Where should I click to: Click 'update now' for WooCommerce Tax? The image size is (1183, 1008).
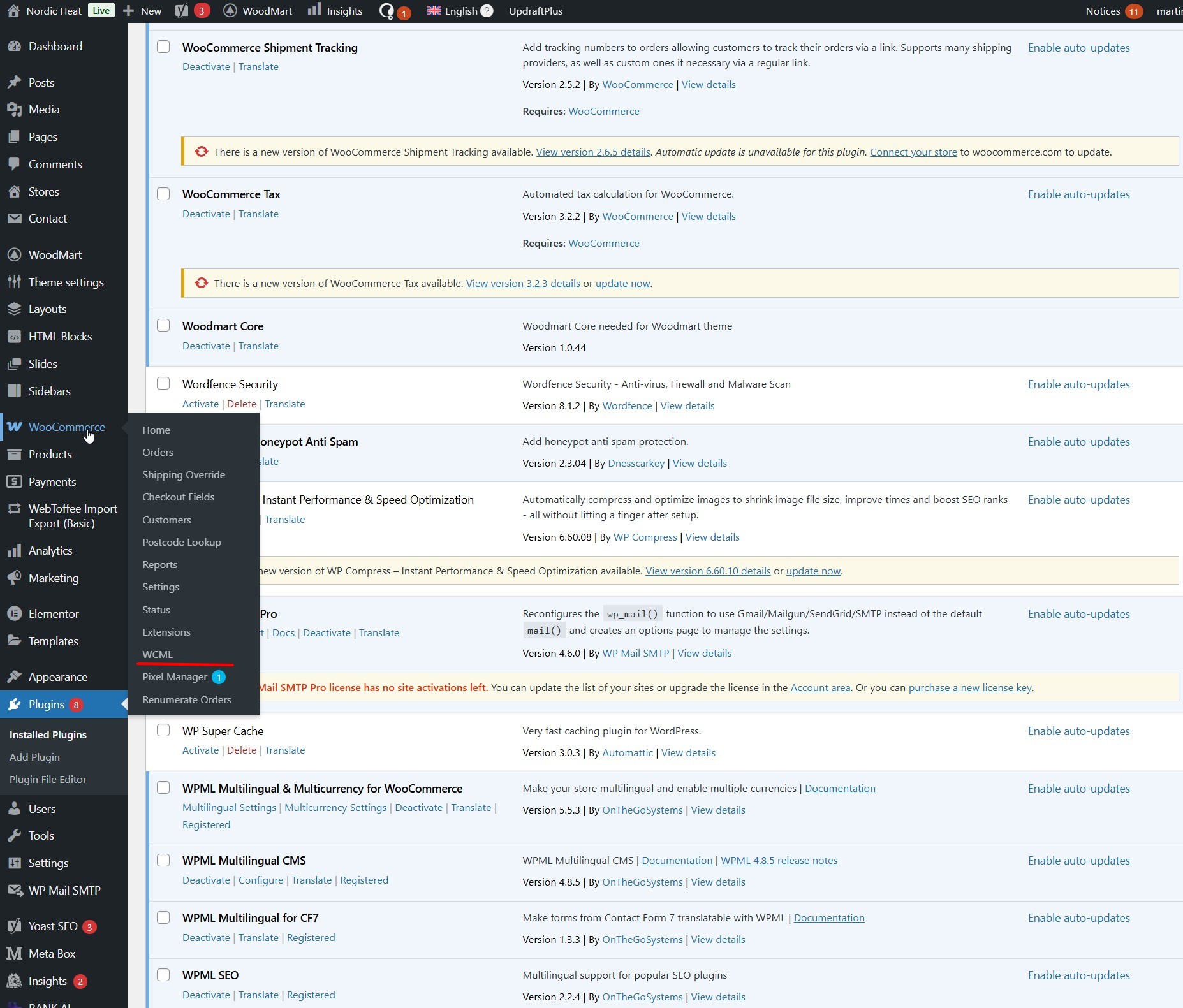622,284
